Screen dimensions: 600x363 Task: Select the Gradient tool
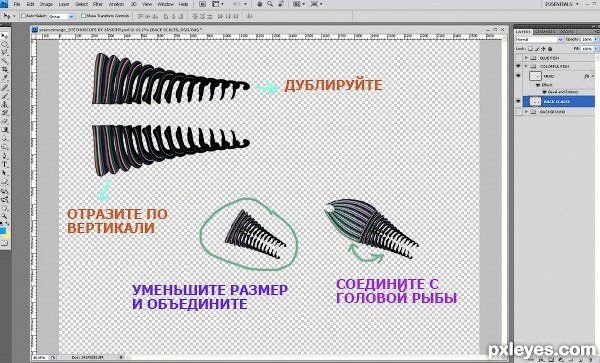coord(5,130)
